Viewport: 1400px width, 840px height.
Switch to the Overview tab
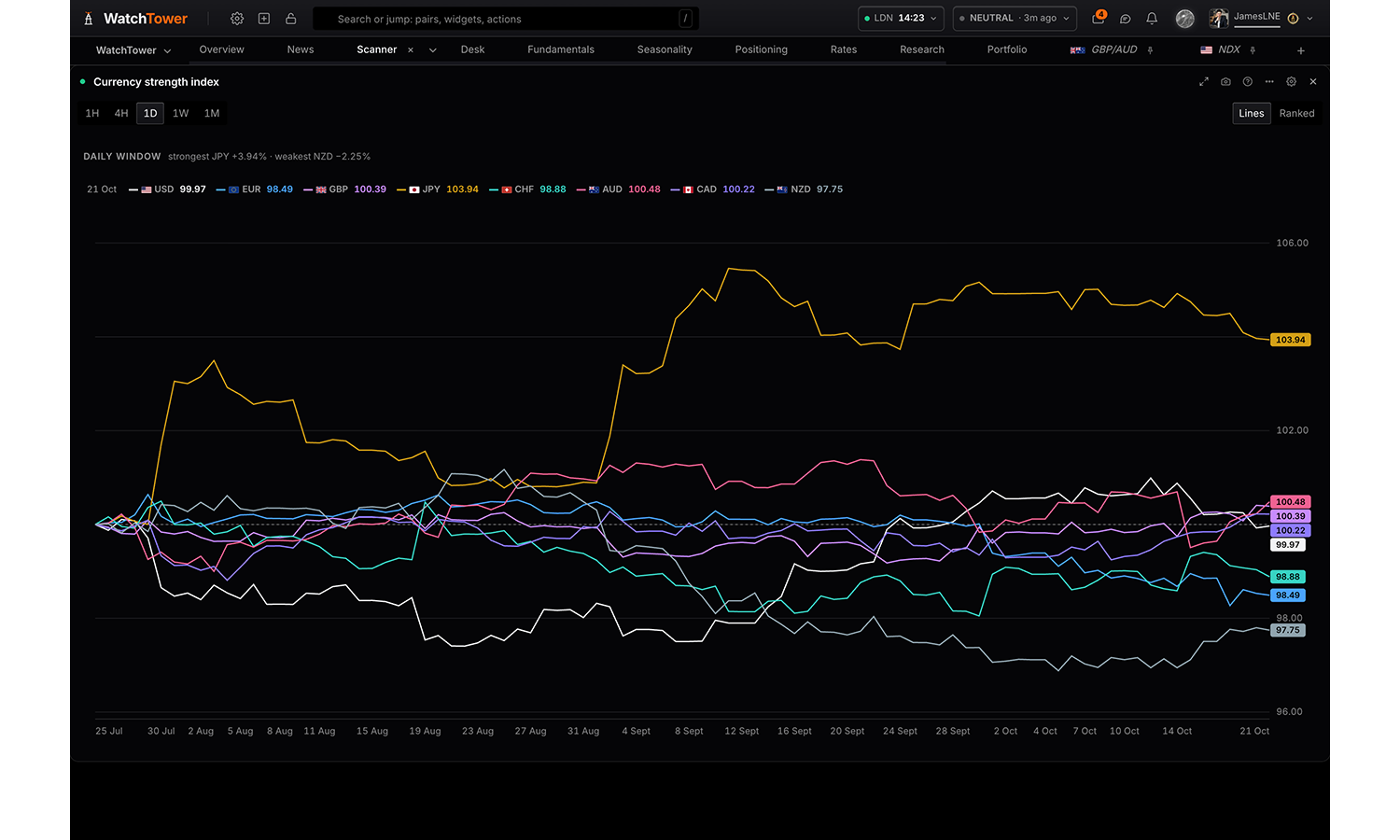[x=221, y=49]
